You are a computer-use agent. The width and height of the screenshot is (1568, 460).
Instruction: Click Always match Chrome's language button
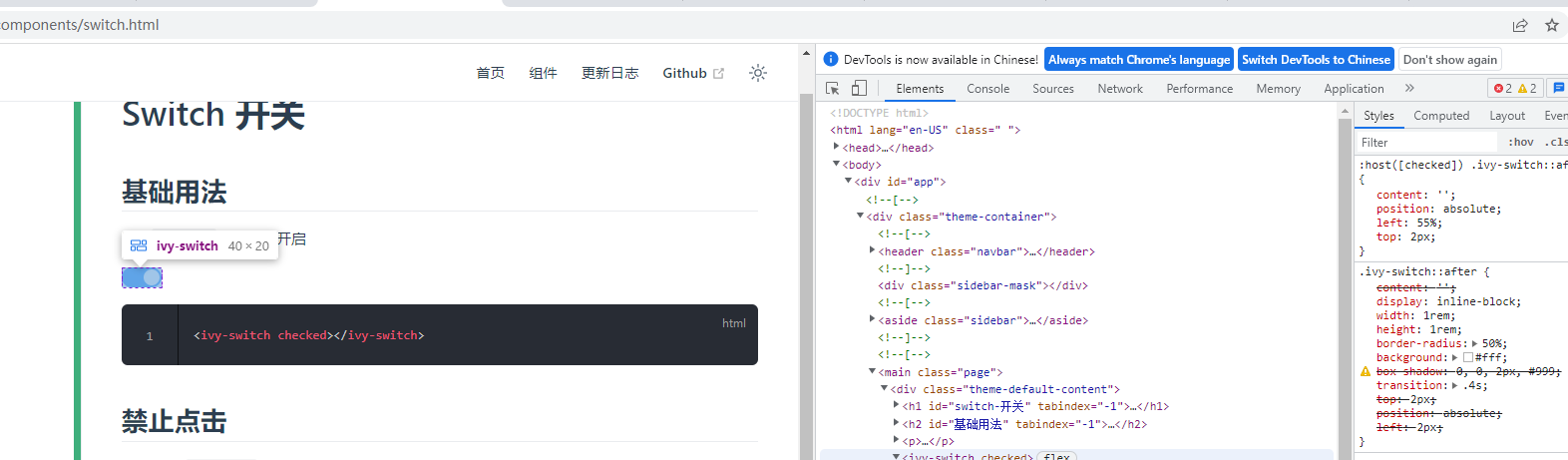click(x=1139, y=60)
